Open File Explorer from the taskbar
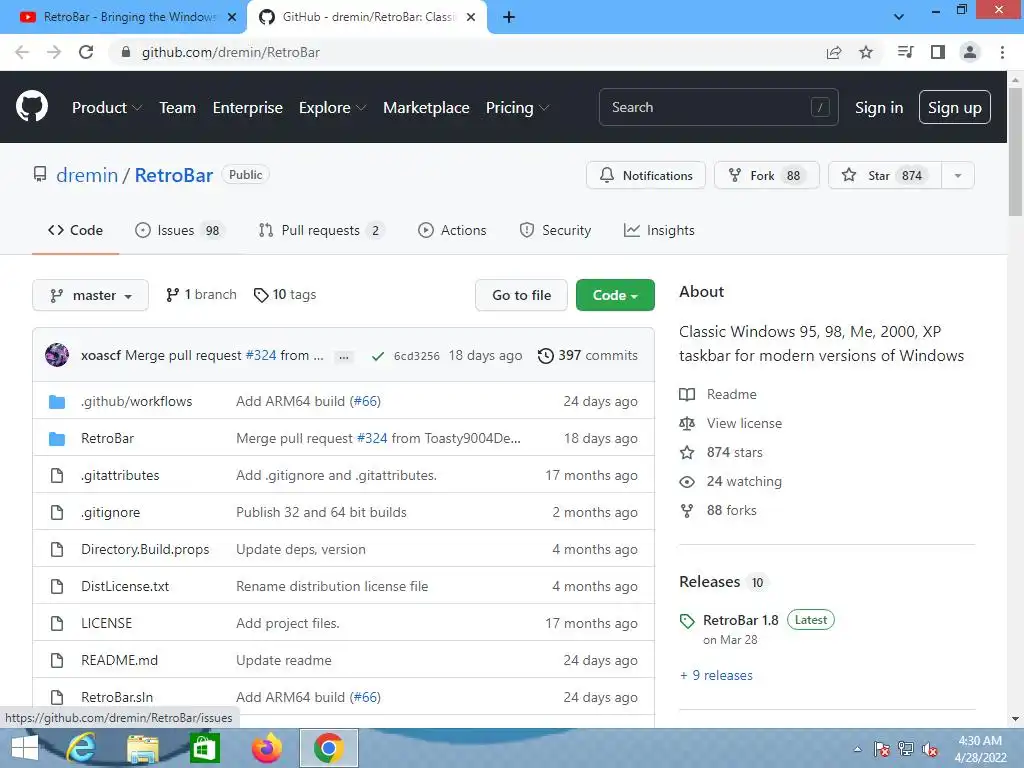 click(x=142, y=748)
